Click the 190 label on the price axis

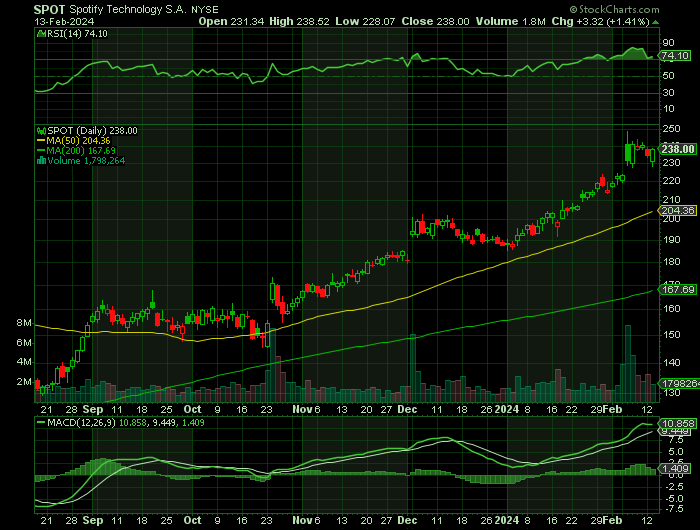coord(671,240)
